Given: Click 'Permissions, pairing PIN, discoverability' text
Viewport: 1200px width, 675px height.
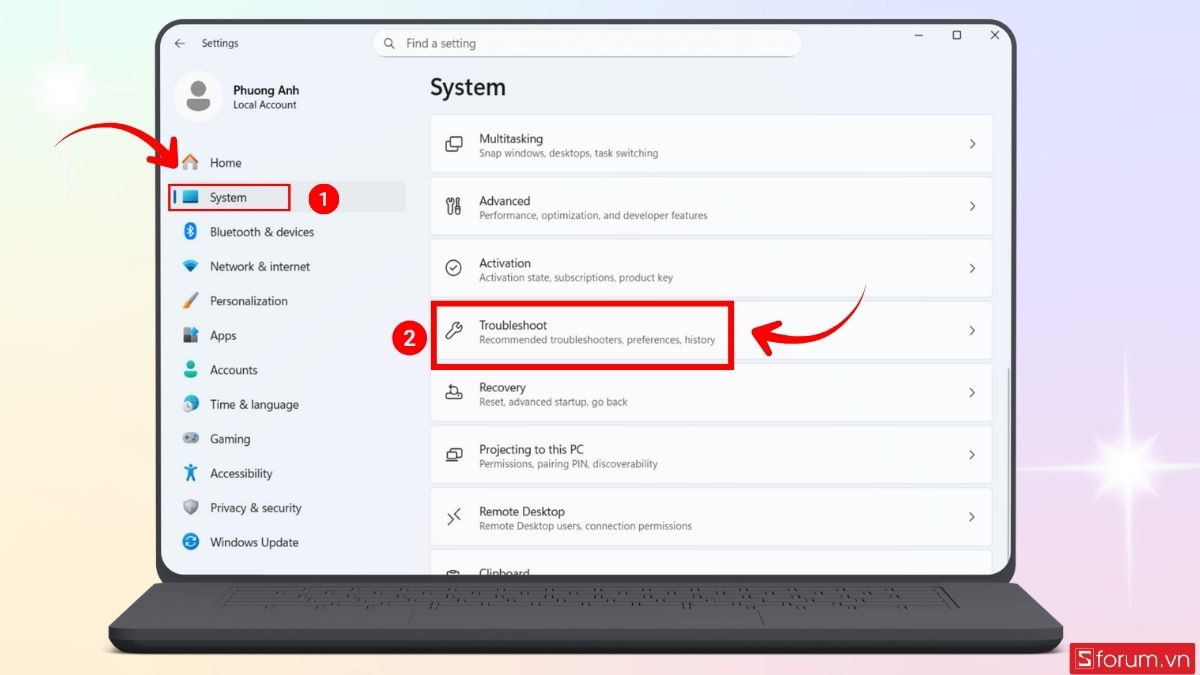Looking at the screenshot, I should point(568,464).
